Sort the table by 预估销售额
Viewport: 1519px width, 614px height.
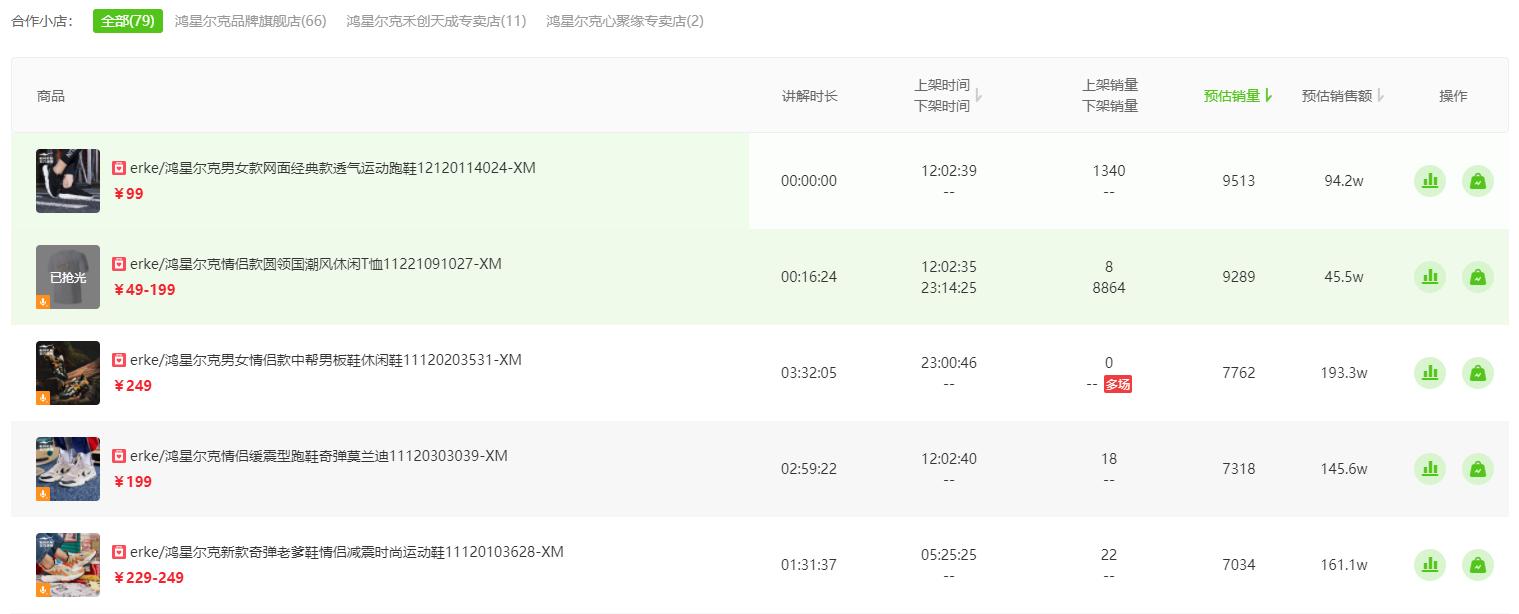pyautogui.click(x=1343, y=96)
